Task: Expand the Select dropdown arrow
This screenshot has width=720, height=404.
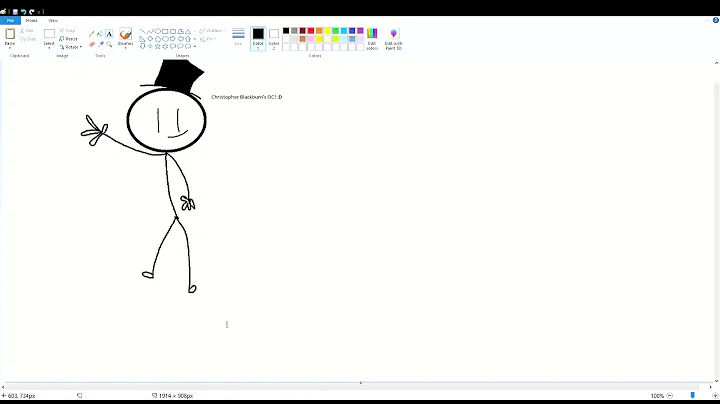Action: point(49,48)
